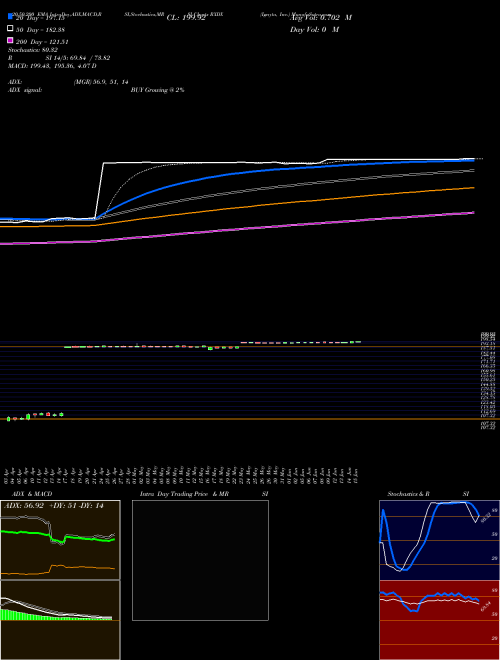Click the 'CL: 199.92' closing price text

186,18
